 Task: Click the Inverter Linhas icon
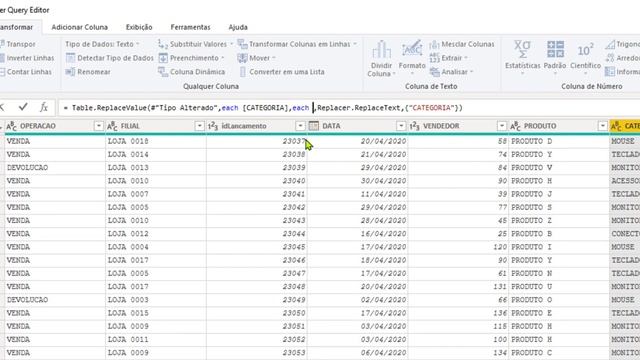point(2,58)
